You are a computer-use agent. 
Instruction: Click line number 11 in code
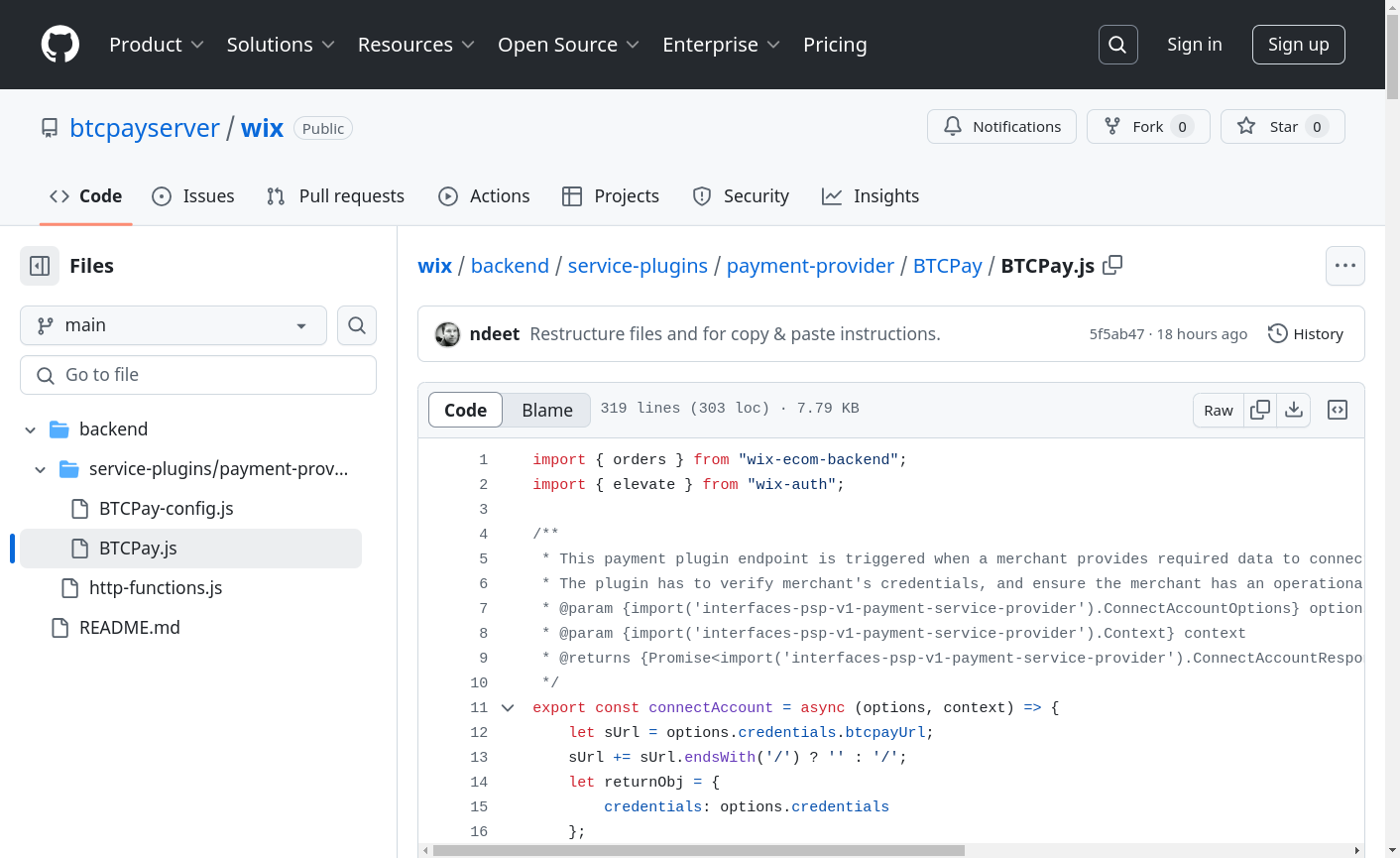[x=479, y=708]
